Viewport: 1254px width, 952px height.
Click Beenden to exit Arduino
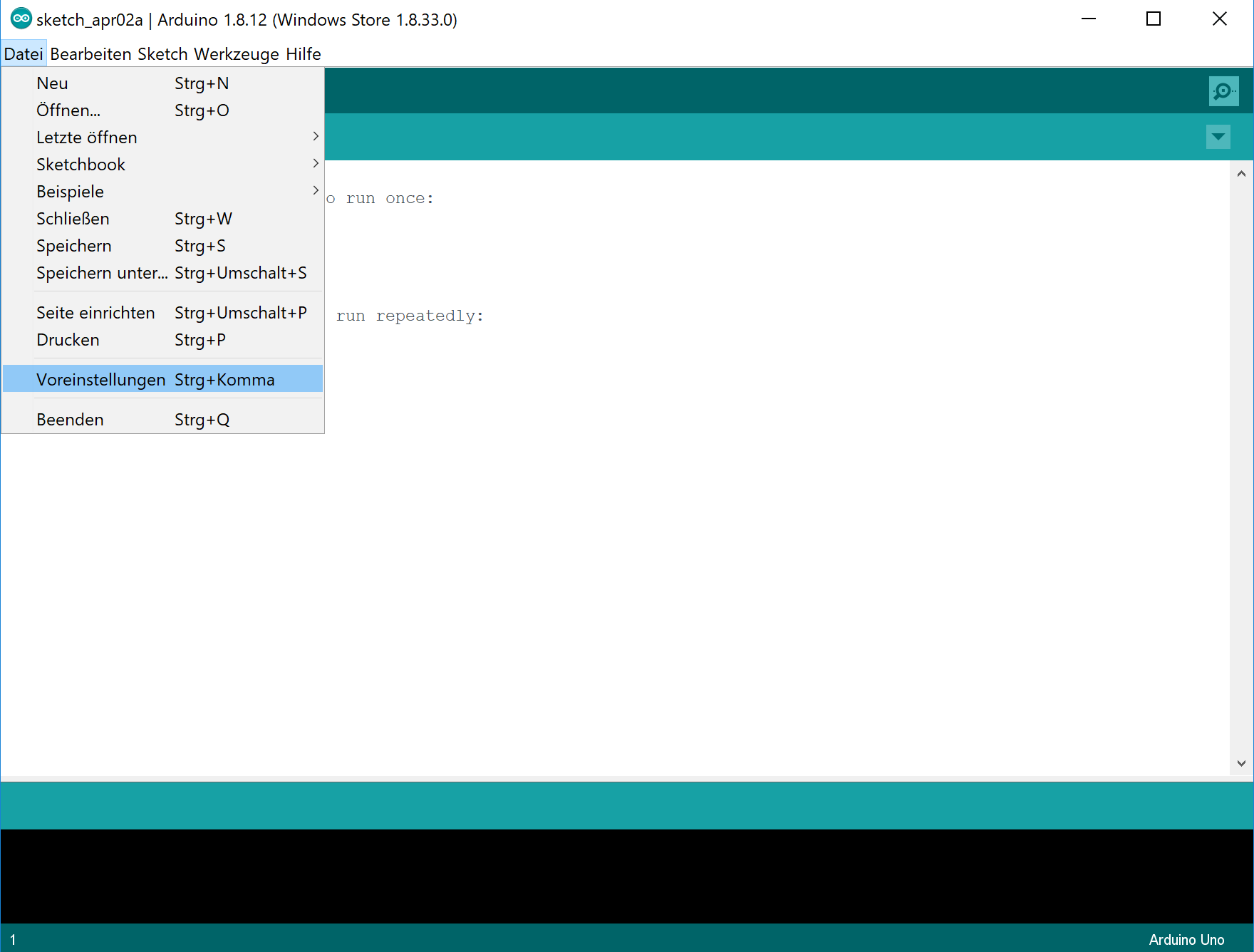[70, 419]
